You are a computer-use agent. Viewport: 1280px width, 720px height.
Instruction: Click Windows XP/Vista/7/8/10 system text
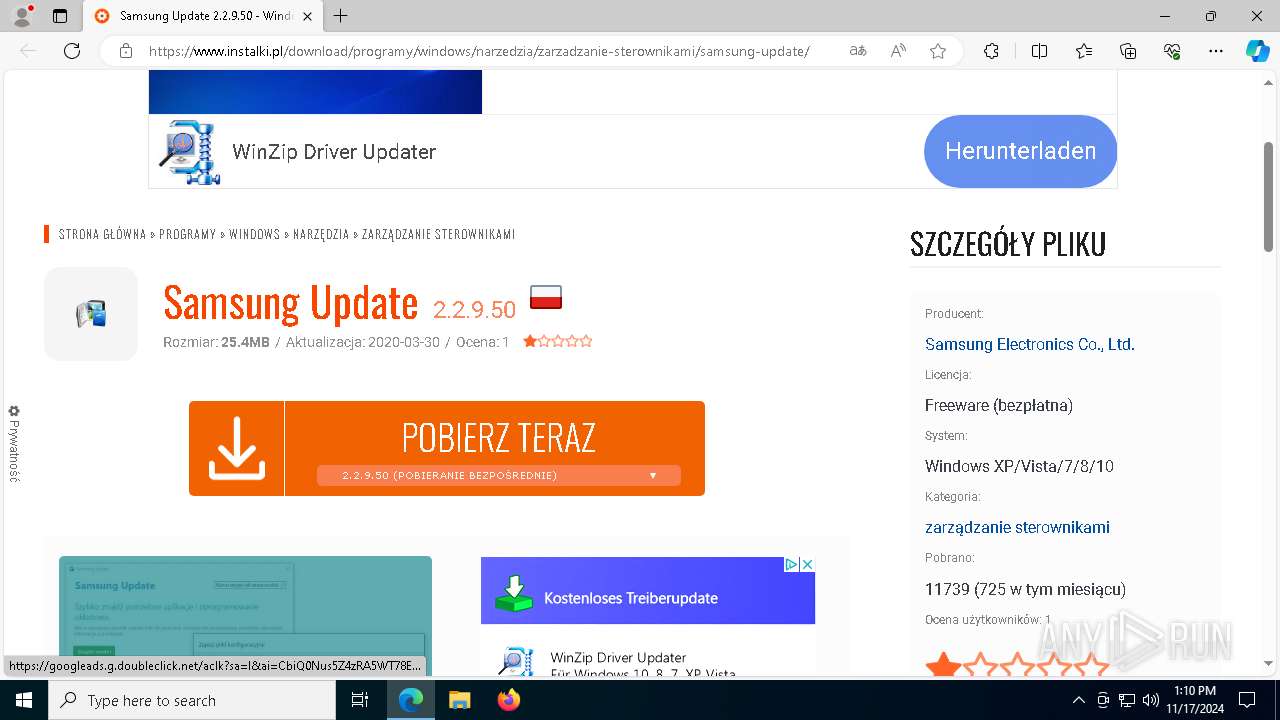coord(1019,466)
